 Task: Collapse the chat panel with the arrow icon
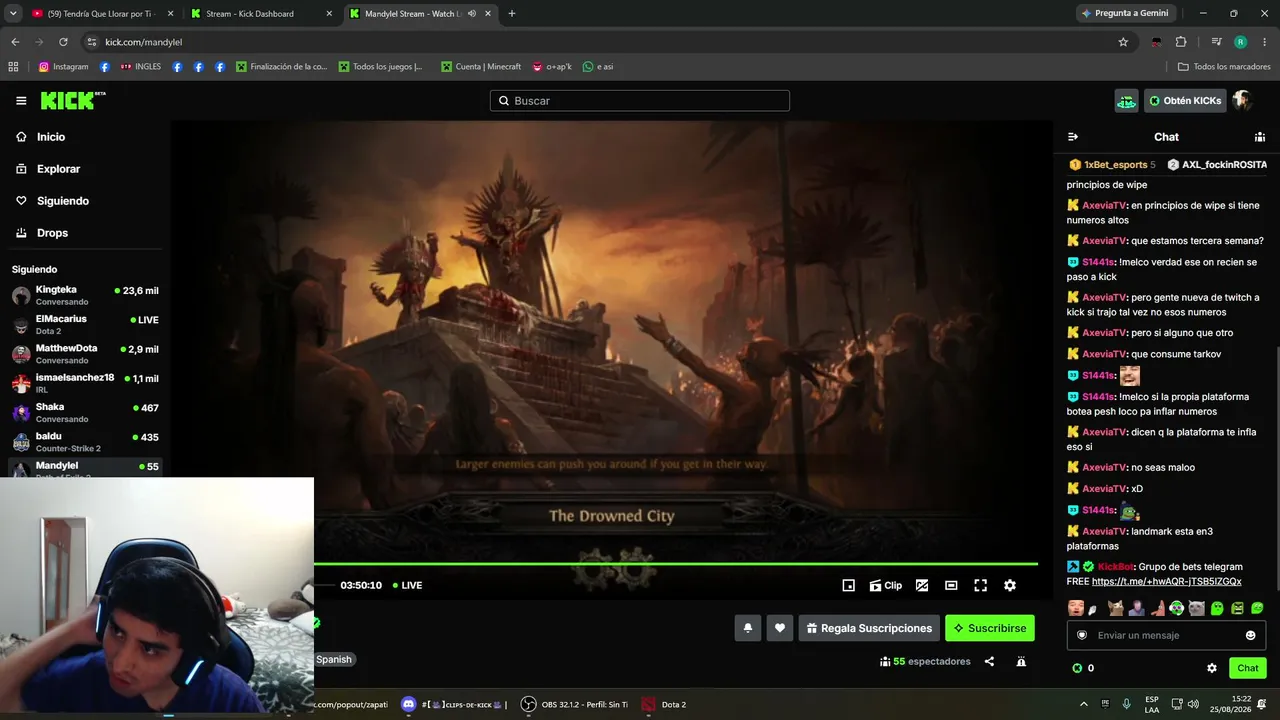point(1073,137)
